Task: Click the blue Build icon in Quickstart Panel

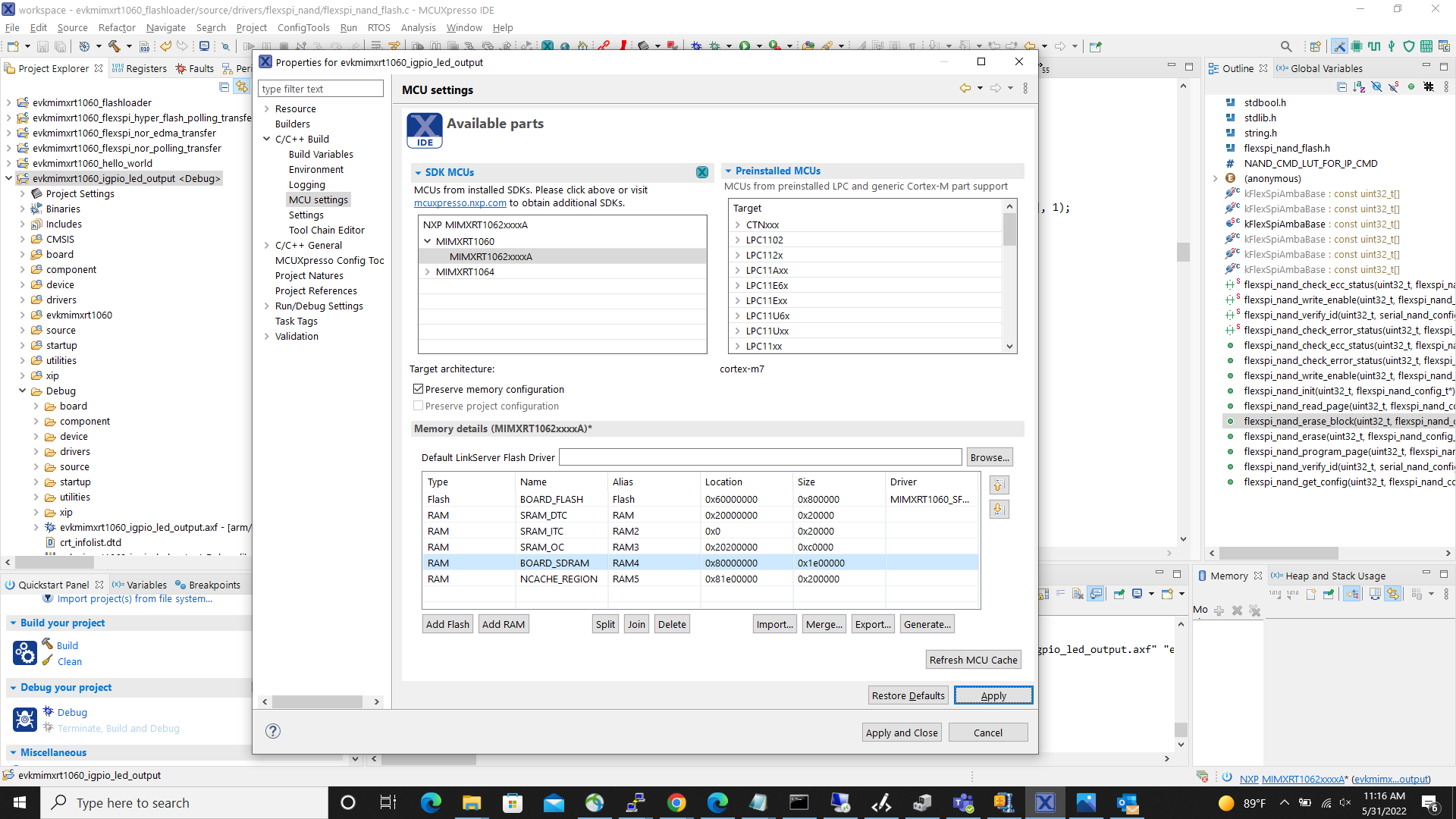Action: [24, 652]
